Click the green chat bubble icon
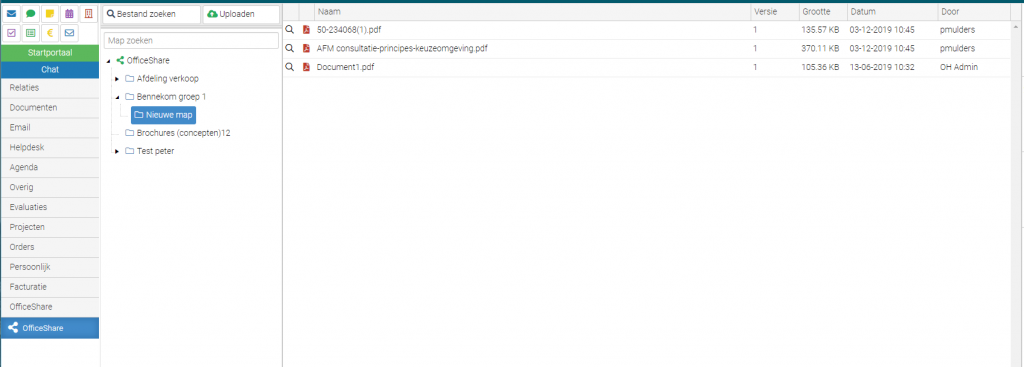 pos(30,14)
